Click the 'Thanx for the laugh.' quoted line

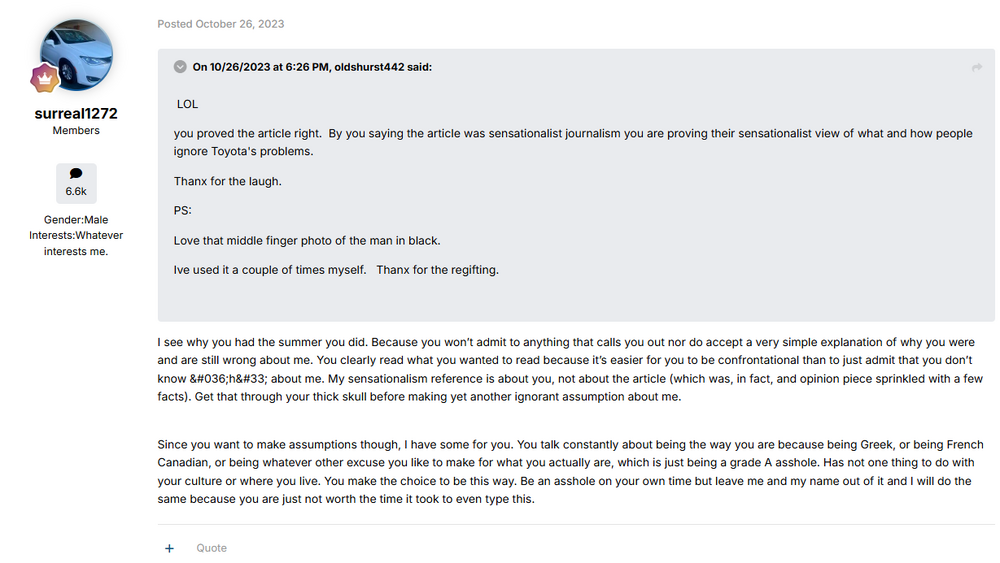tap(227, 181)
